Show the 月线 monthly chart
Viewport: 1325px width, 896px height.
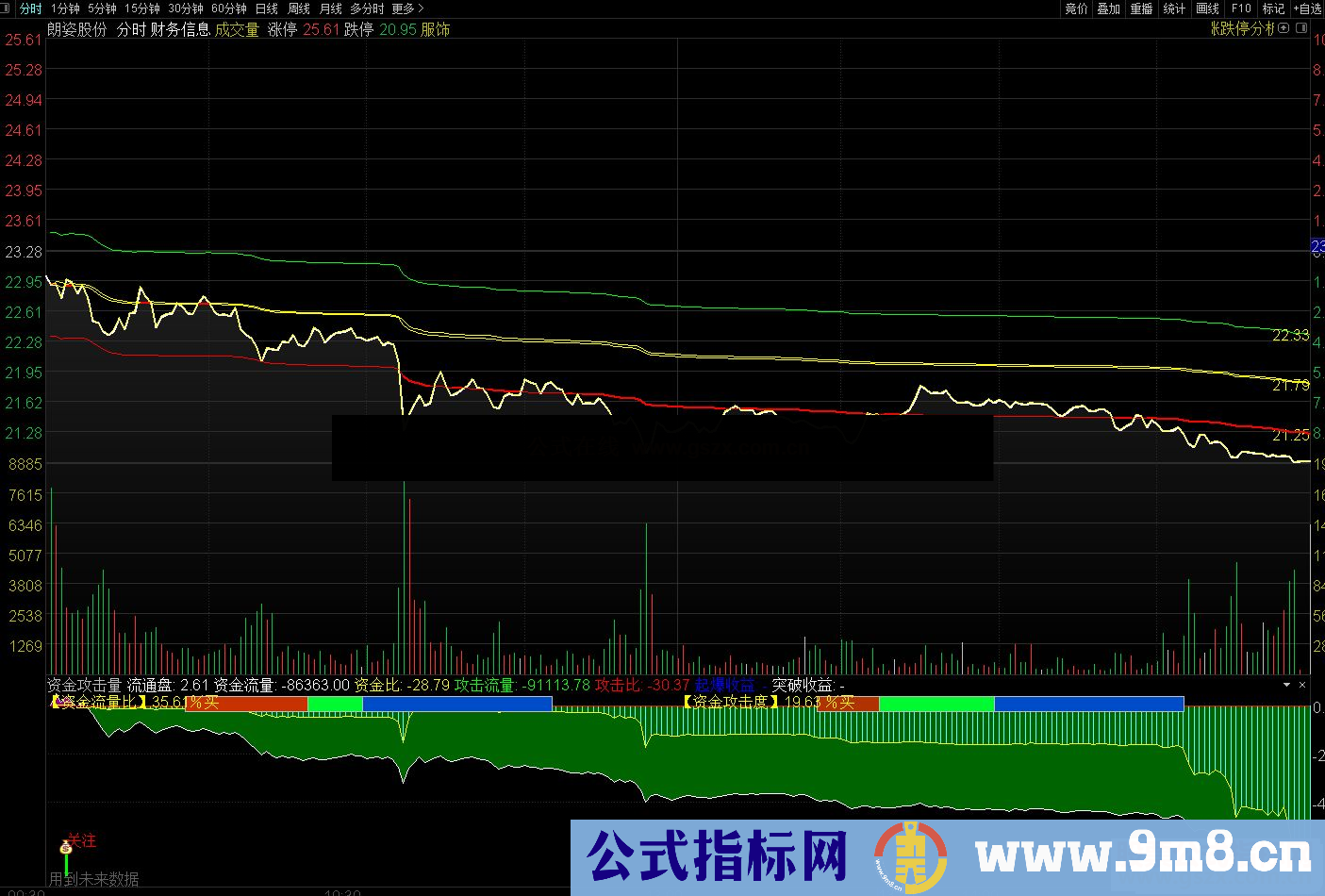(x=331, y=8)
